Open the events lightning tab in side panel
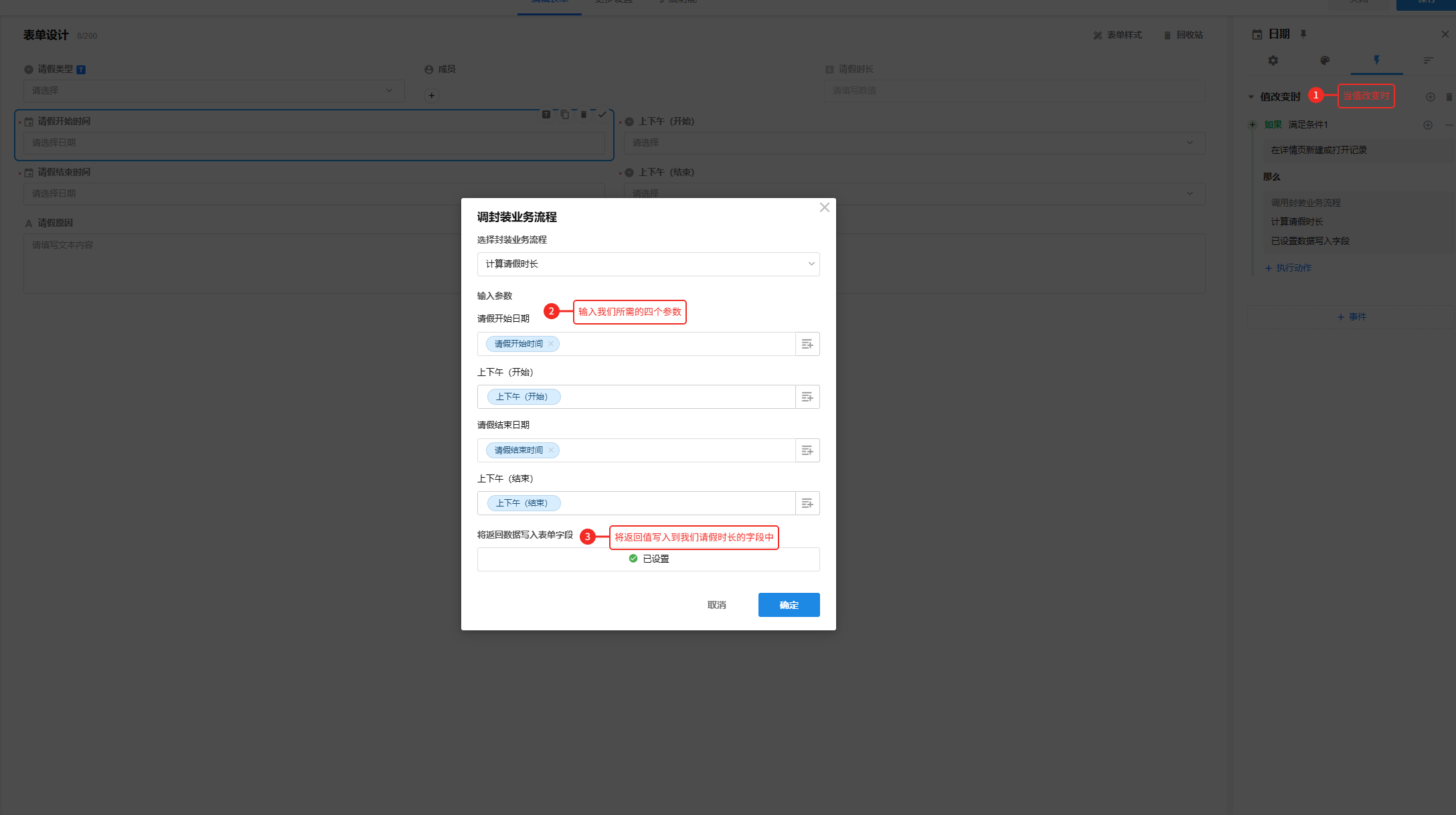 [x=1376, y=60]
